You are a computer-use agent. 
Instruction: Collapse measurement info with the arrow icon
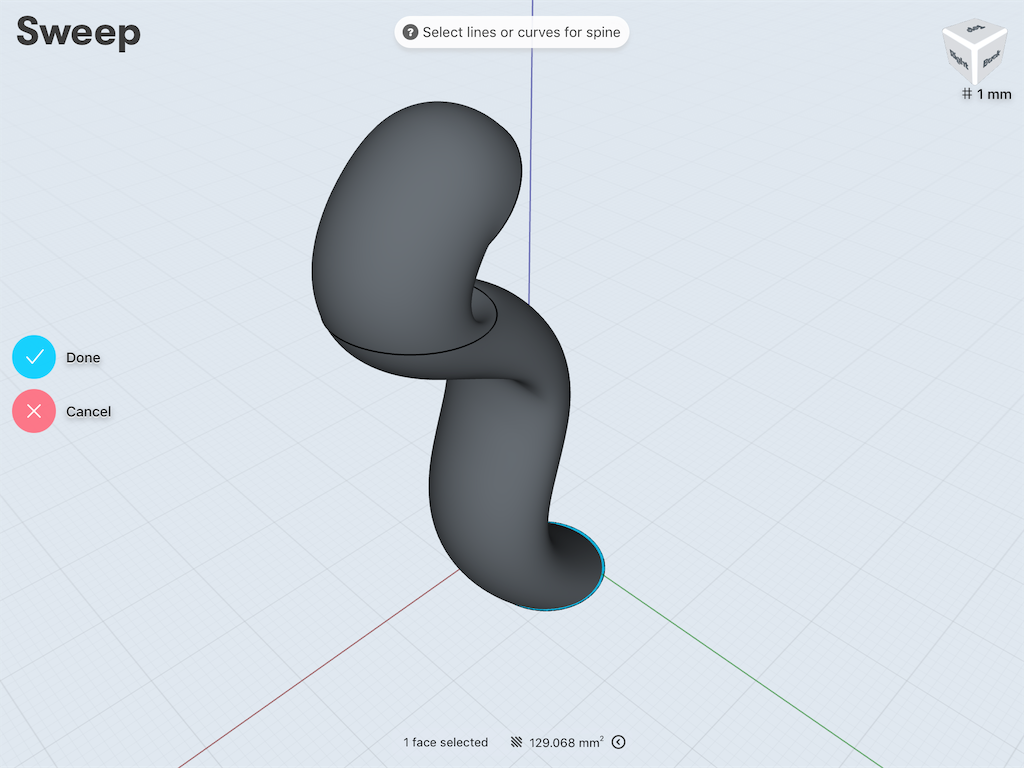click(x=618, y=742)
